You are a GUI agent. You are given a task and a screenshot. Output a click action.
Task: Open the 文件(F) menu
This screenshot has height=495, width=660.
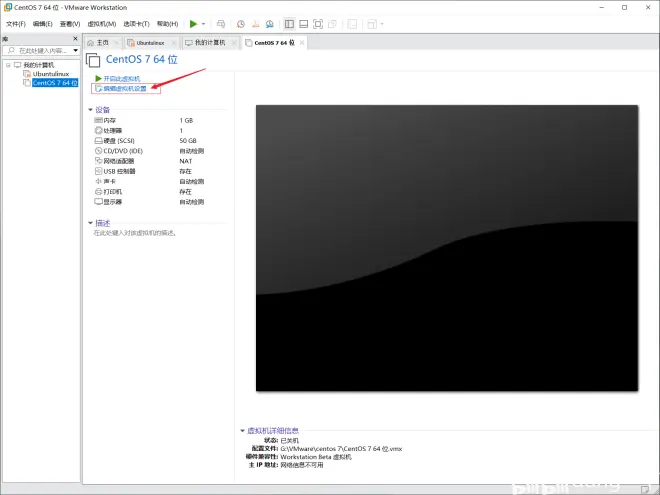tap(16, 24)
